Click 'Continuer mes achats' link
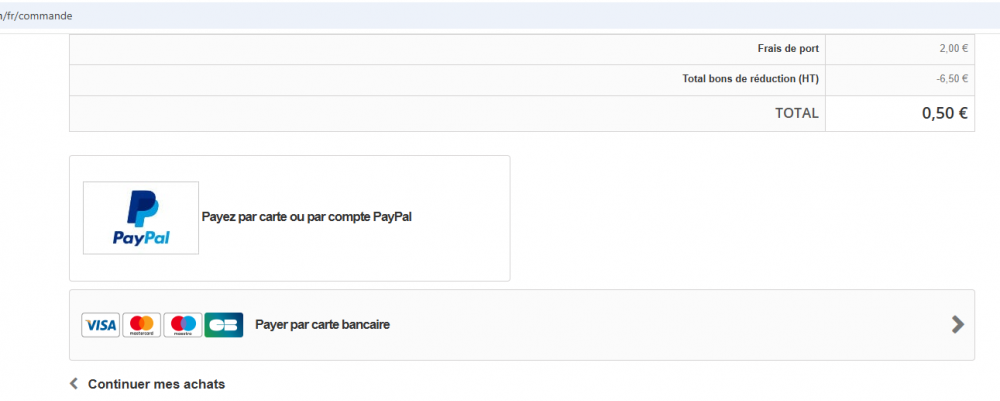The image size is (1000, 401). (156, 384)
